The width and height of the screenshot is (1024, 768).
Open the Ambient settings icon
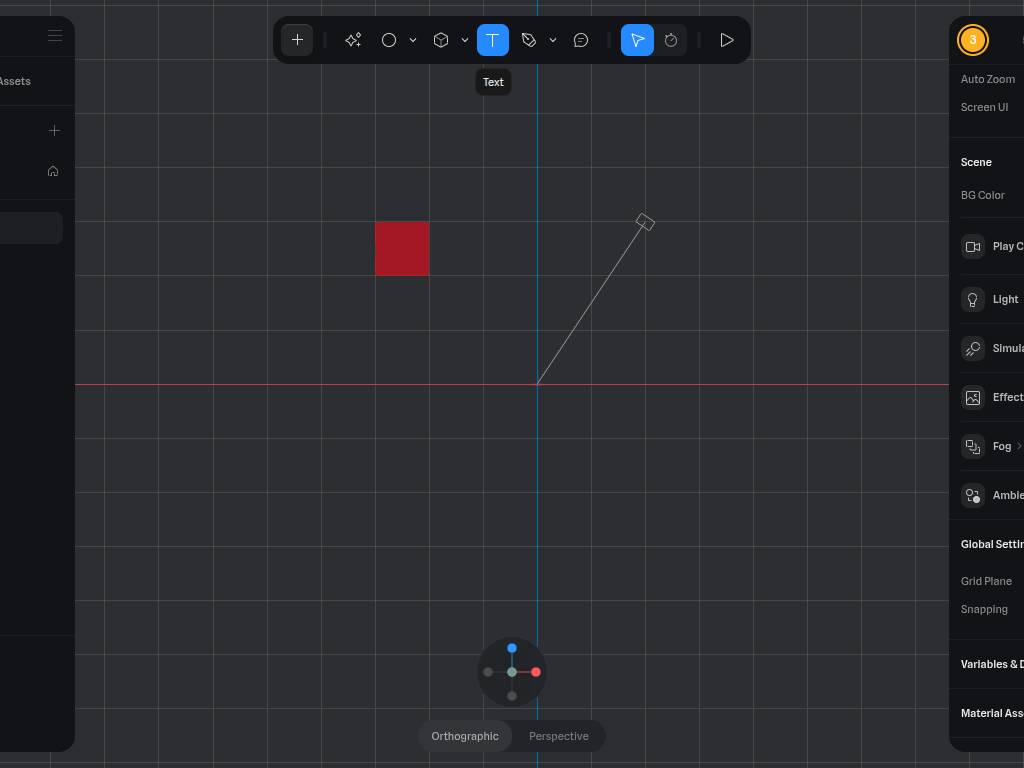(x=973, y=495)
